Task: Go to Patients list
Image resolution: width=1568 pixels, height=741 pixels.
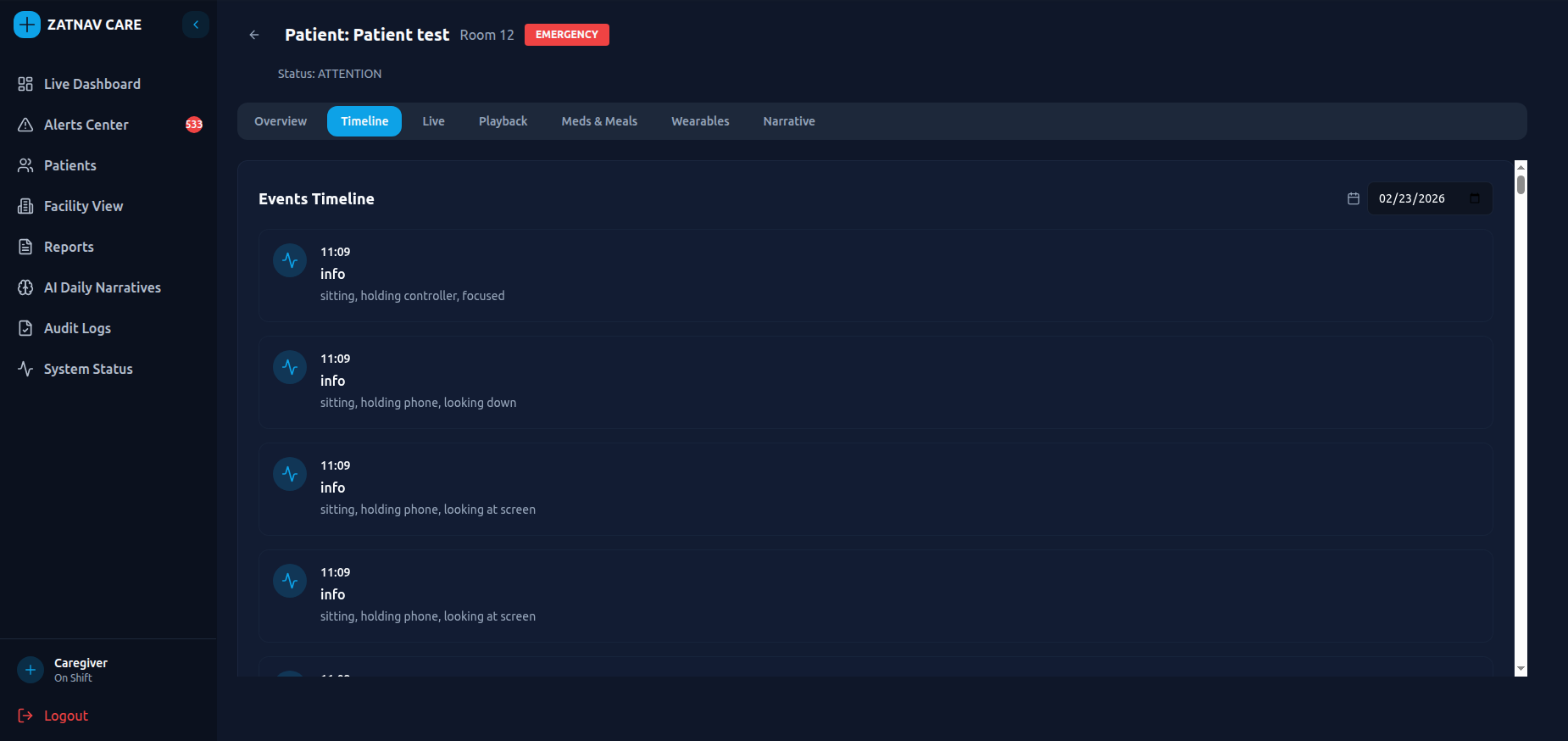Action: pyautogui.click(x=70, y=165)
